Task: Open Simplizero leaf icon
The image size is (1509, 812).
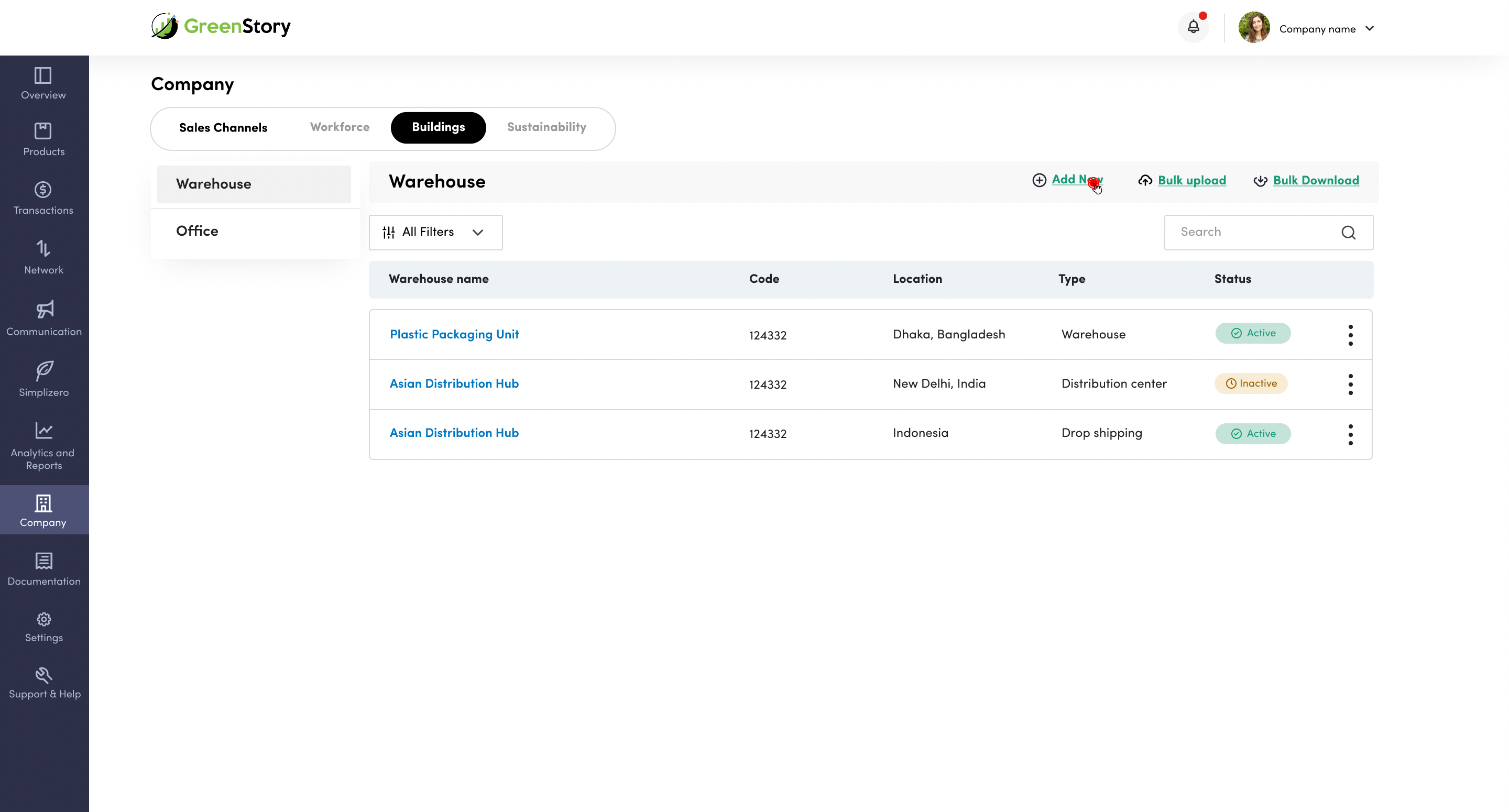Action: coord(45,370)
